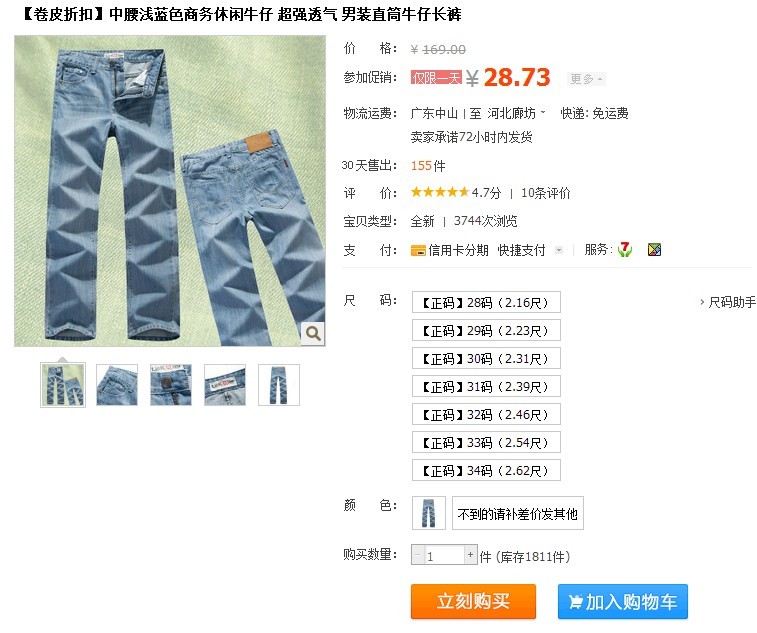Select the light blue jeans color swatch

coord(429,513)
